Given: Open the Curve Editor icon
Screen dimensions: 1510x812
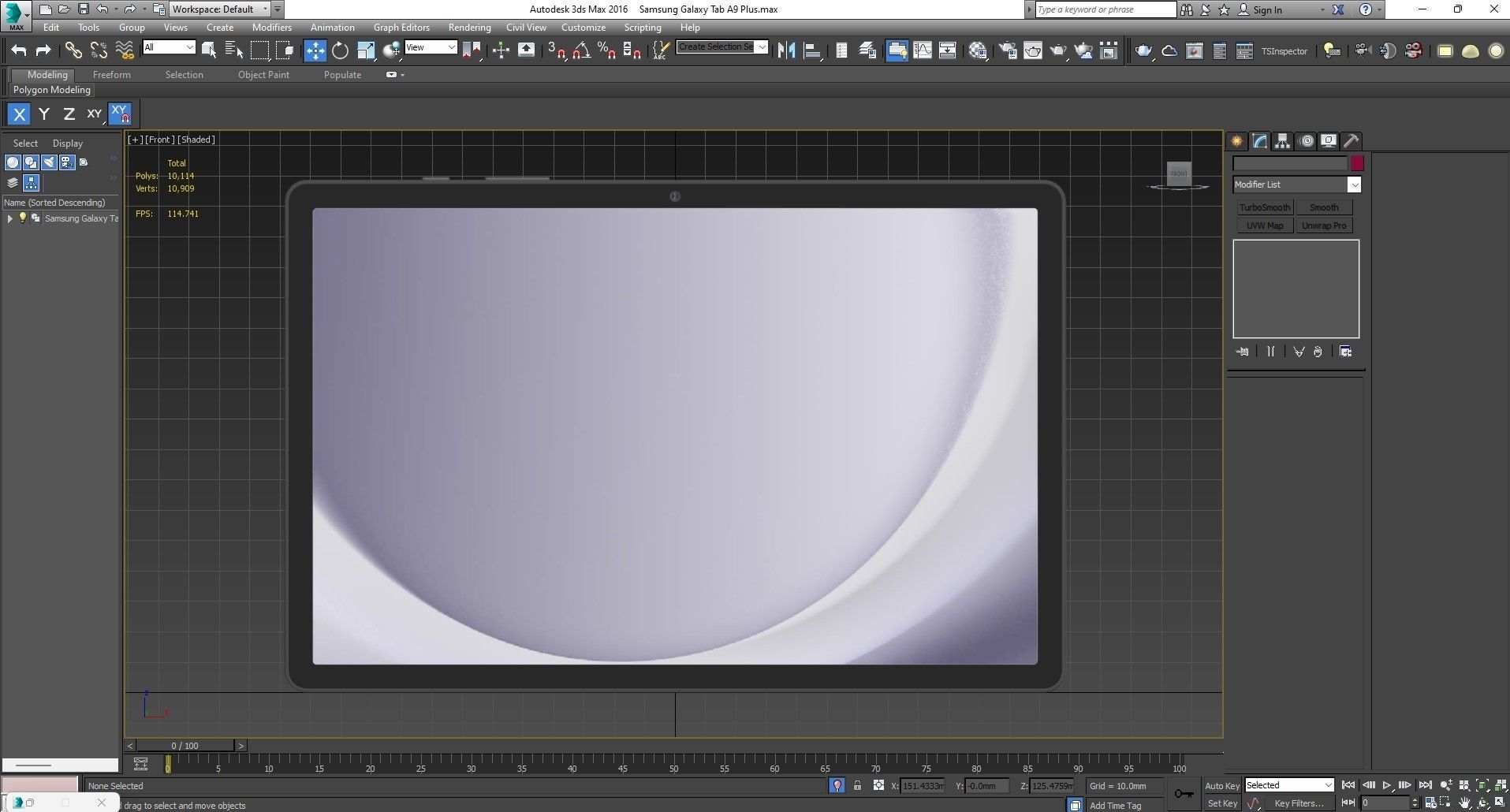Looking at the screenshot, I should coord(922,50).
